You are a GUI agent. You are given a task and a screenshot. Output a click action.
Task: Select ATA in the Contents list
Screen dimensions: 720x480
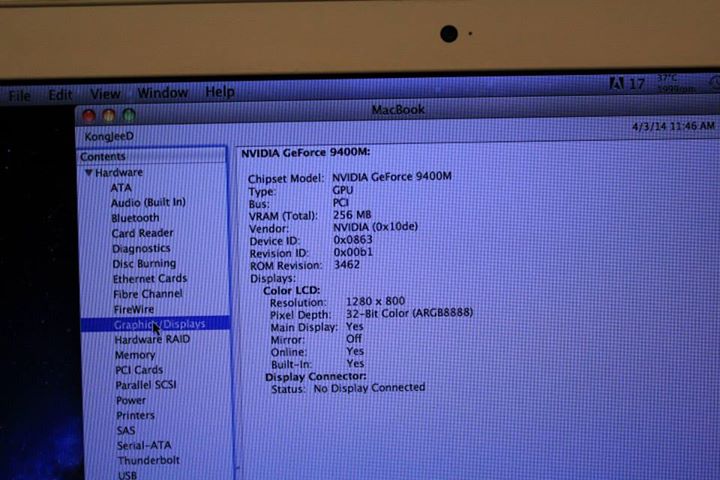click(x=121, y=187)
